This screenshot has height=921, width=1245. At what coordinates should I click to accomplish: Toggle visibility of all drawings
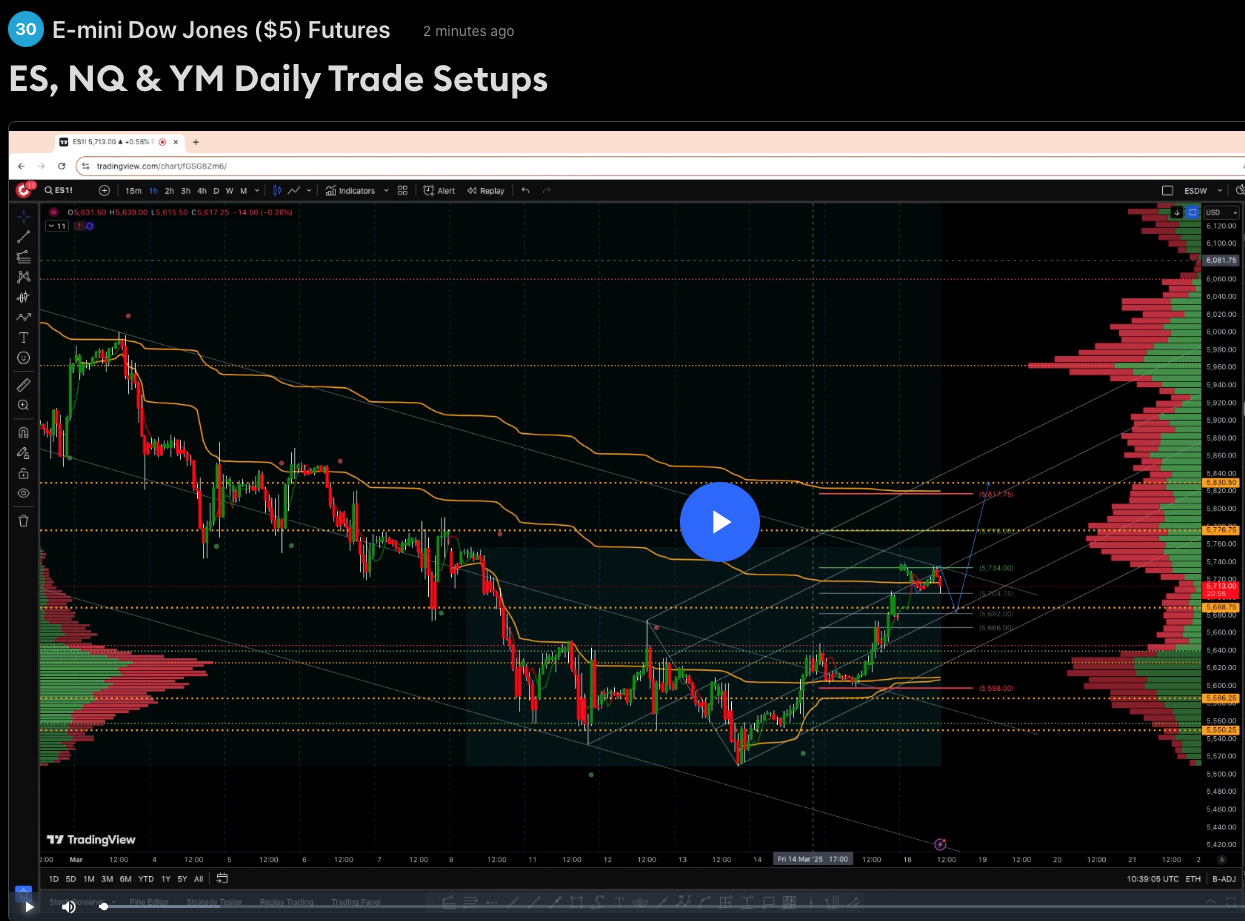coord(24,492)
